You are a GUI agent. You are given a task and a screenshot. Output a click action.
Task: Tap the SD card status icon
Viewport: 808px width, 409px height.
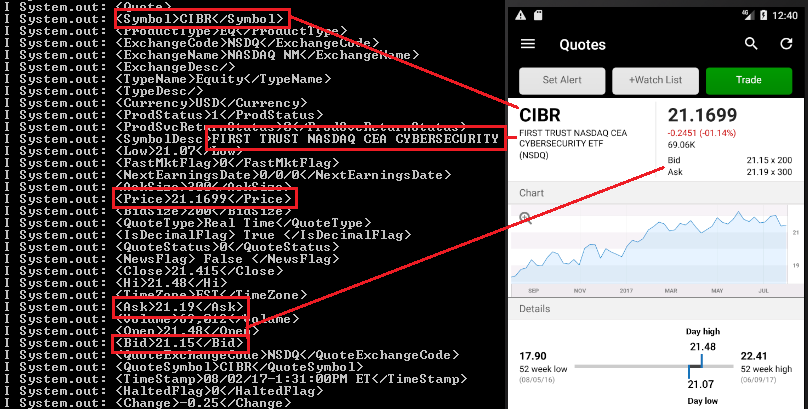pos(538,15)
